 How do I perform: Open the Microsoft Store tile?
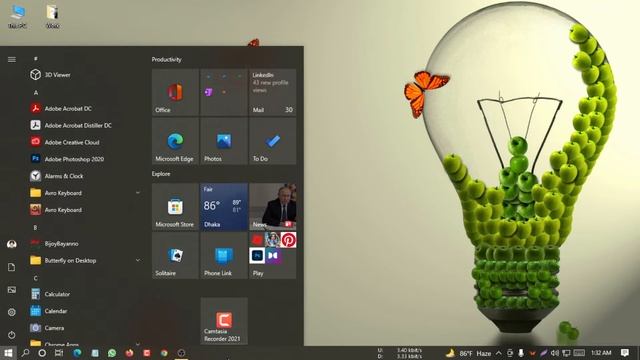[x=175, y=207]
